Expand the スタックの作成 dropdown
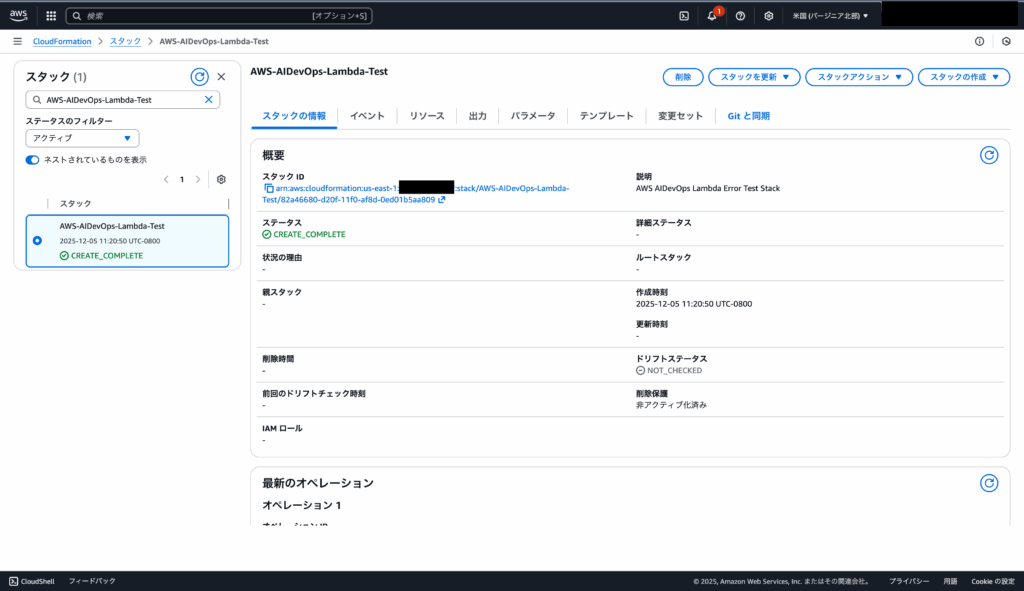 963,77
